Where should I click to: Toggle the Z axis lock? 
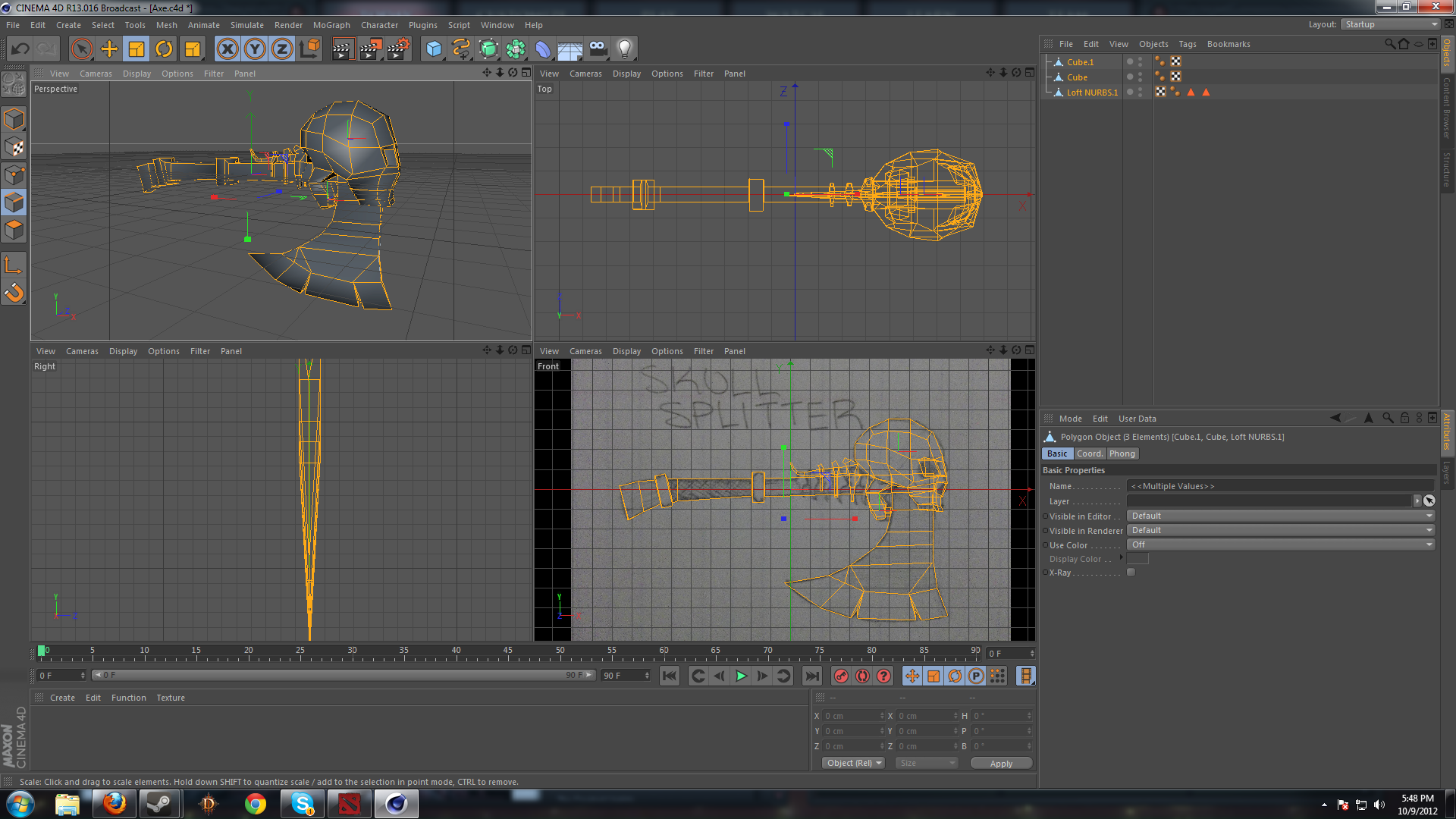coord(282,49)
